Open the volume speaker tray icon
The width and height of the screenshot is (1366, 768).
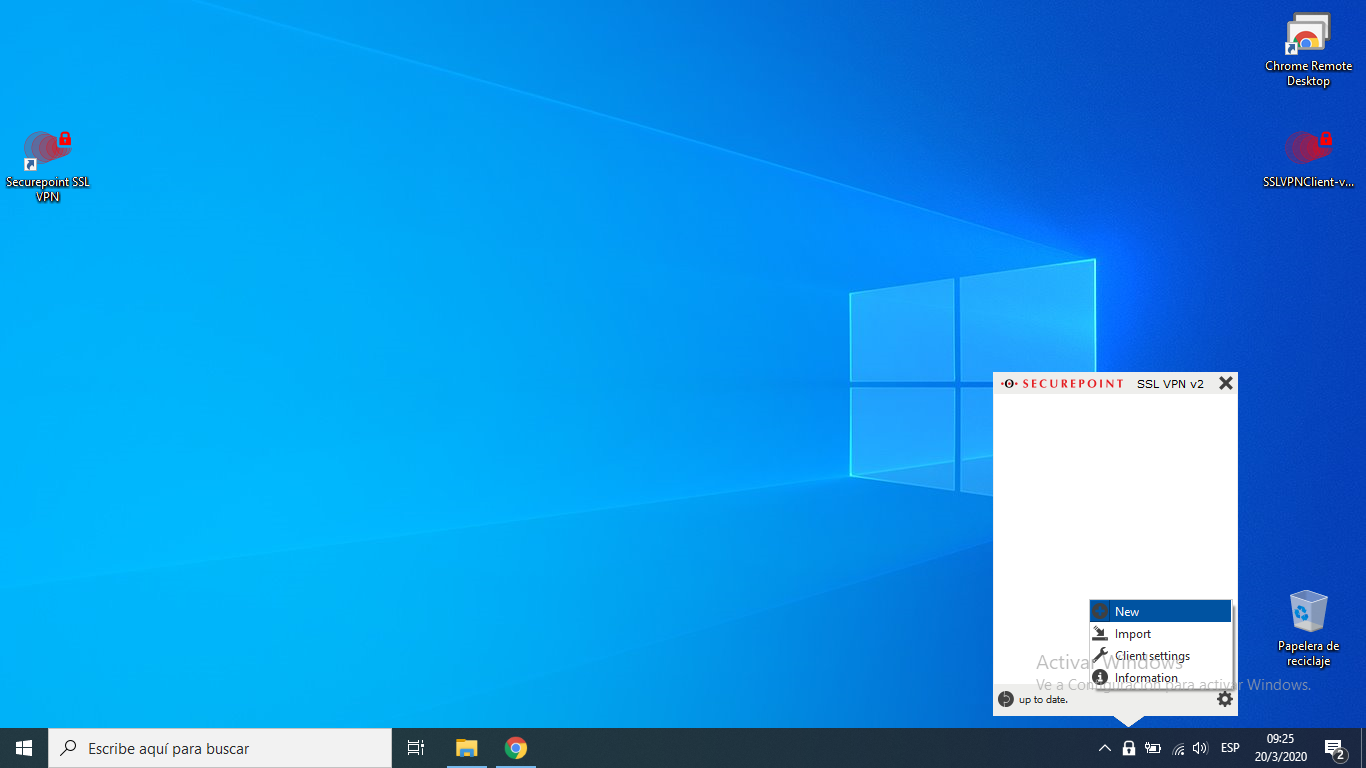[1201, 748]
